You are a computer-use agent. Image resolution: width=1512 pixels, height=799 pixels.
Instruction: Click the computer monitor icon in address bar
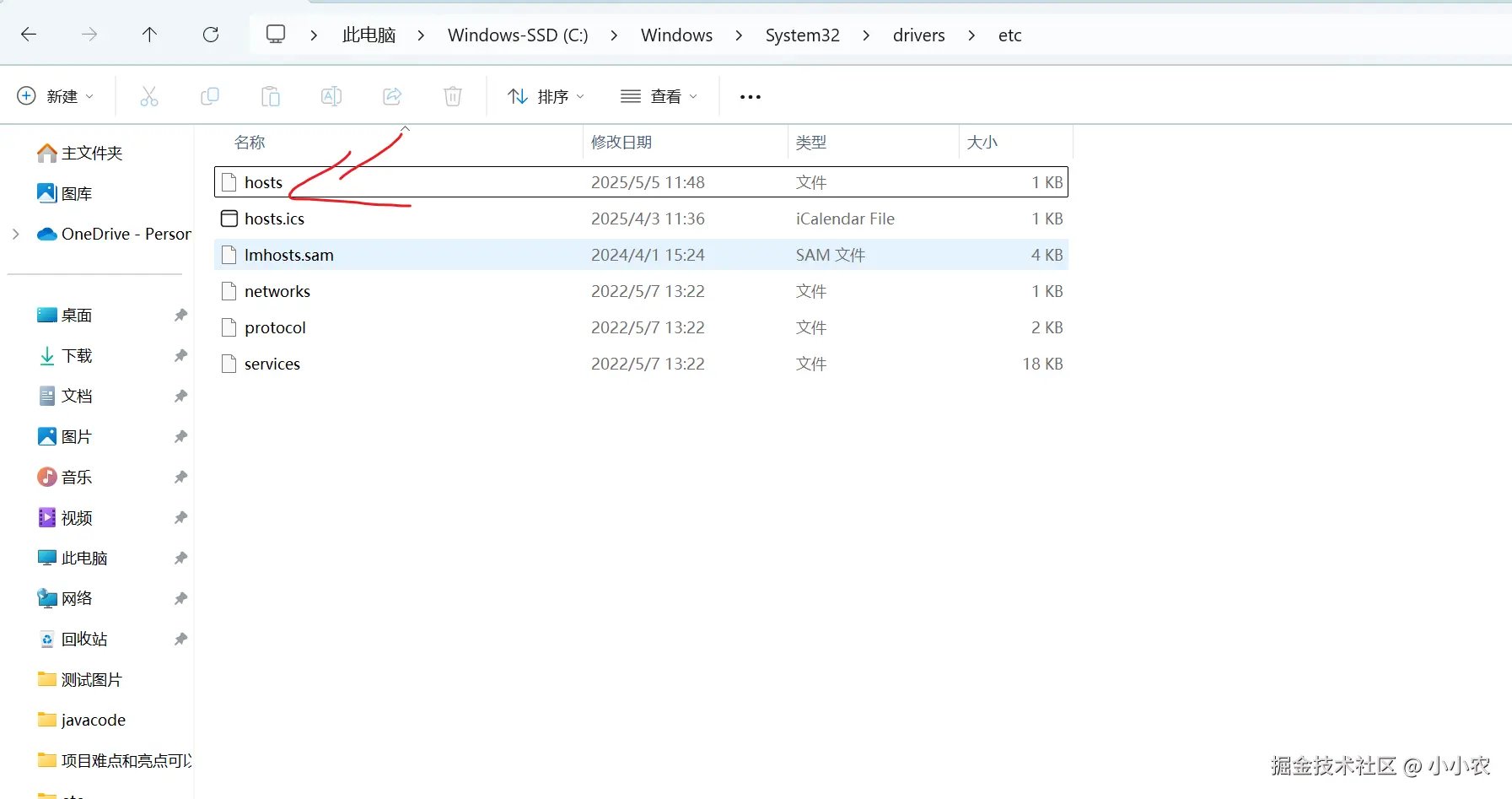point(276,35)
